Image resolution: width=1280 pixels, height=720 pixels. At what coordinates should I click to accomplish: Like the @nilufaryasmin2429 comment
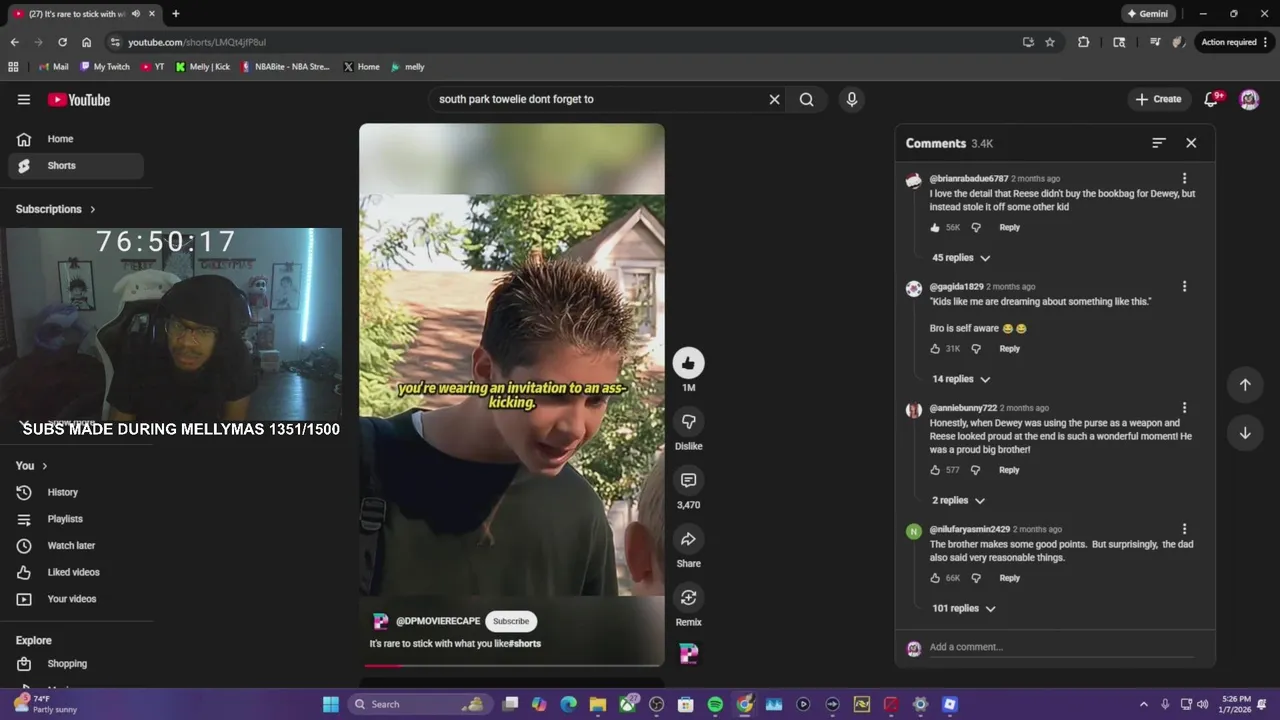click(x=936, y=578)
